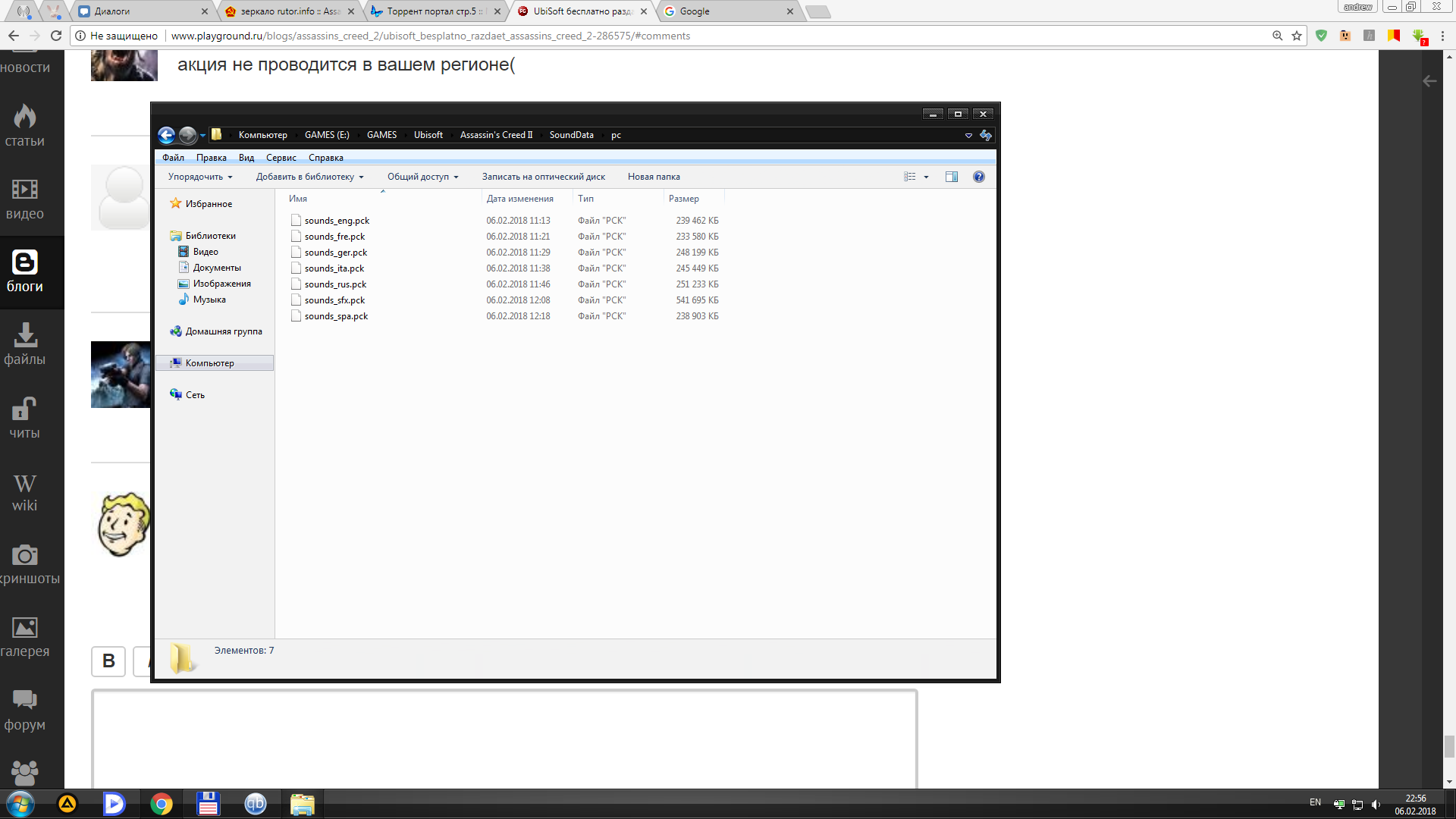Open the Правка menu

coord(211,158)
